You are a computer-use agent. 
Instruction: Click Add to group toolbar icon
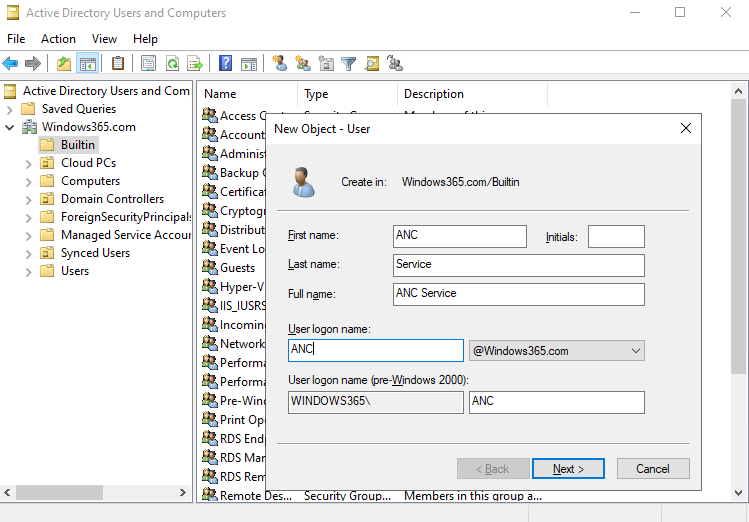point(395,63)
